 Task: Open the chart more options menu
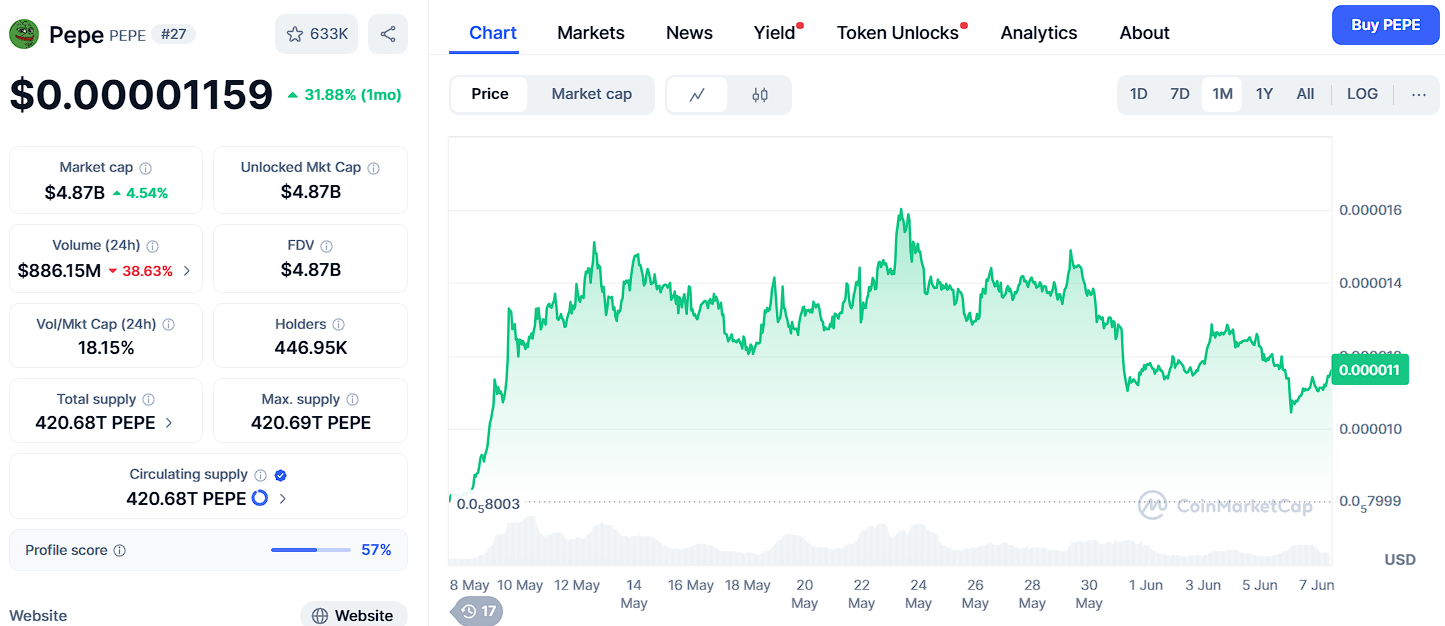[1418, 95]
